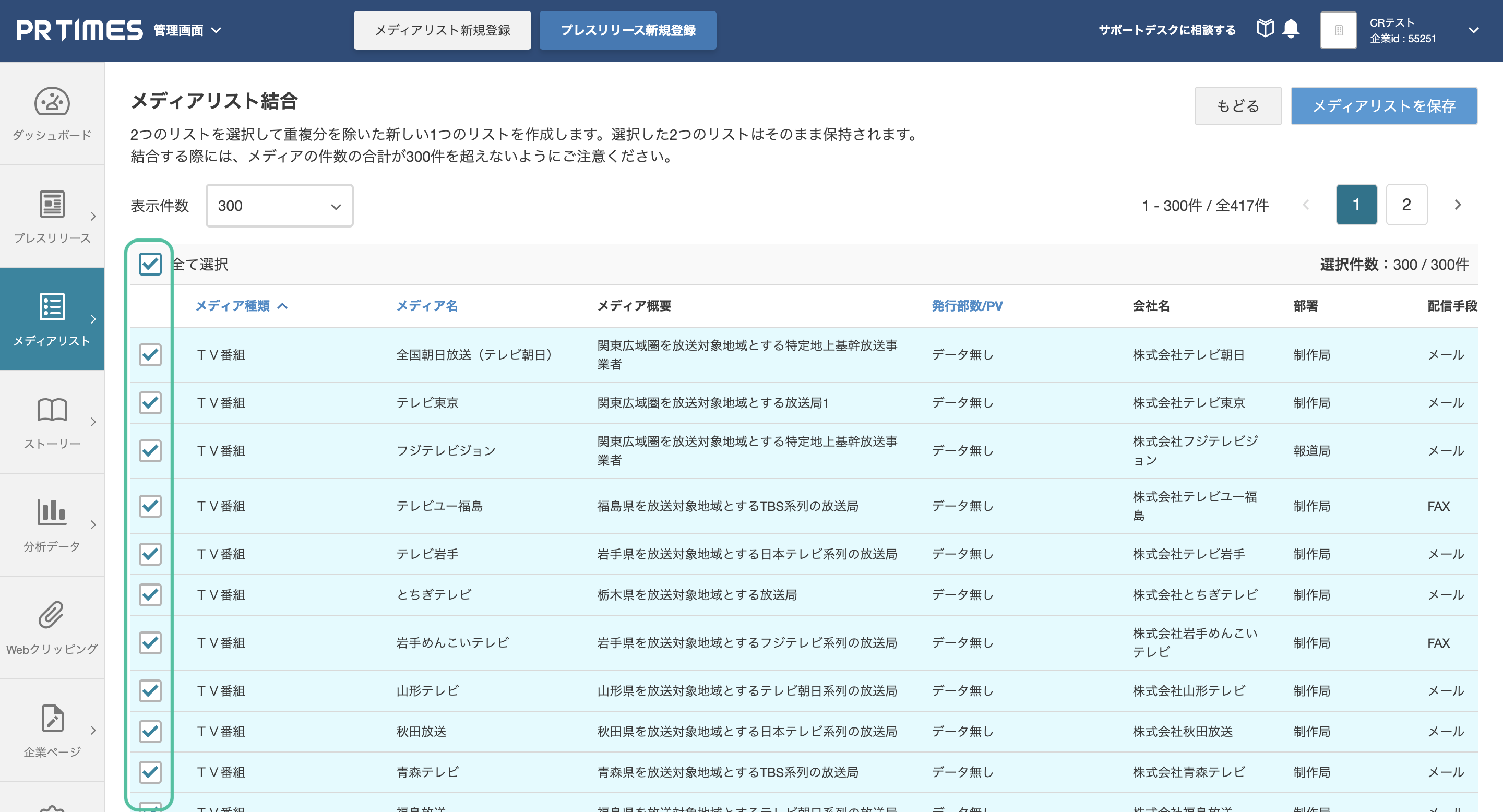Screen dimensions: 1503x812
Task: Click the 選択件数 300 / 300件 counter
Action: tap(1394, 264)
